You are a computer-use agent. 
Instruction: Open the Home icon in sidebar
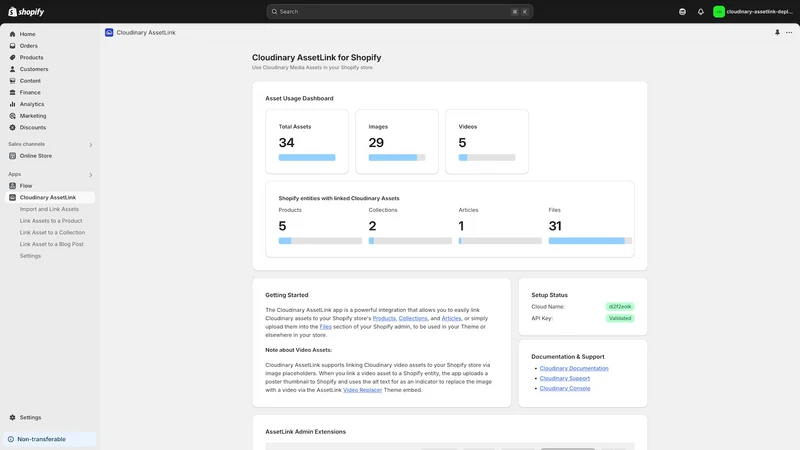pyautogui.click(x=12, y=34)
